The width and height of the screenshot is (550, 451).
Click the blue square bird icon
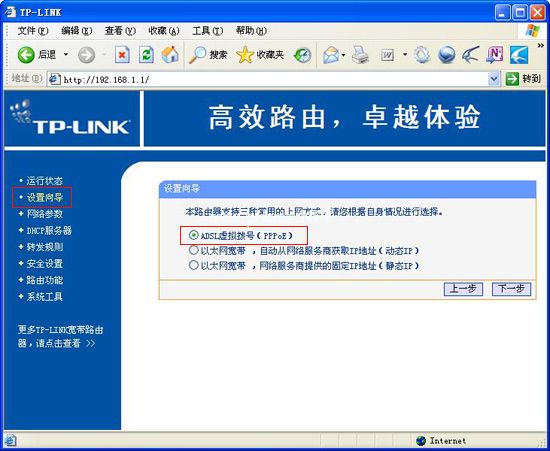point(519,55)
